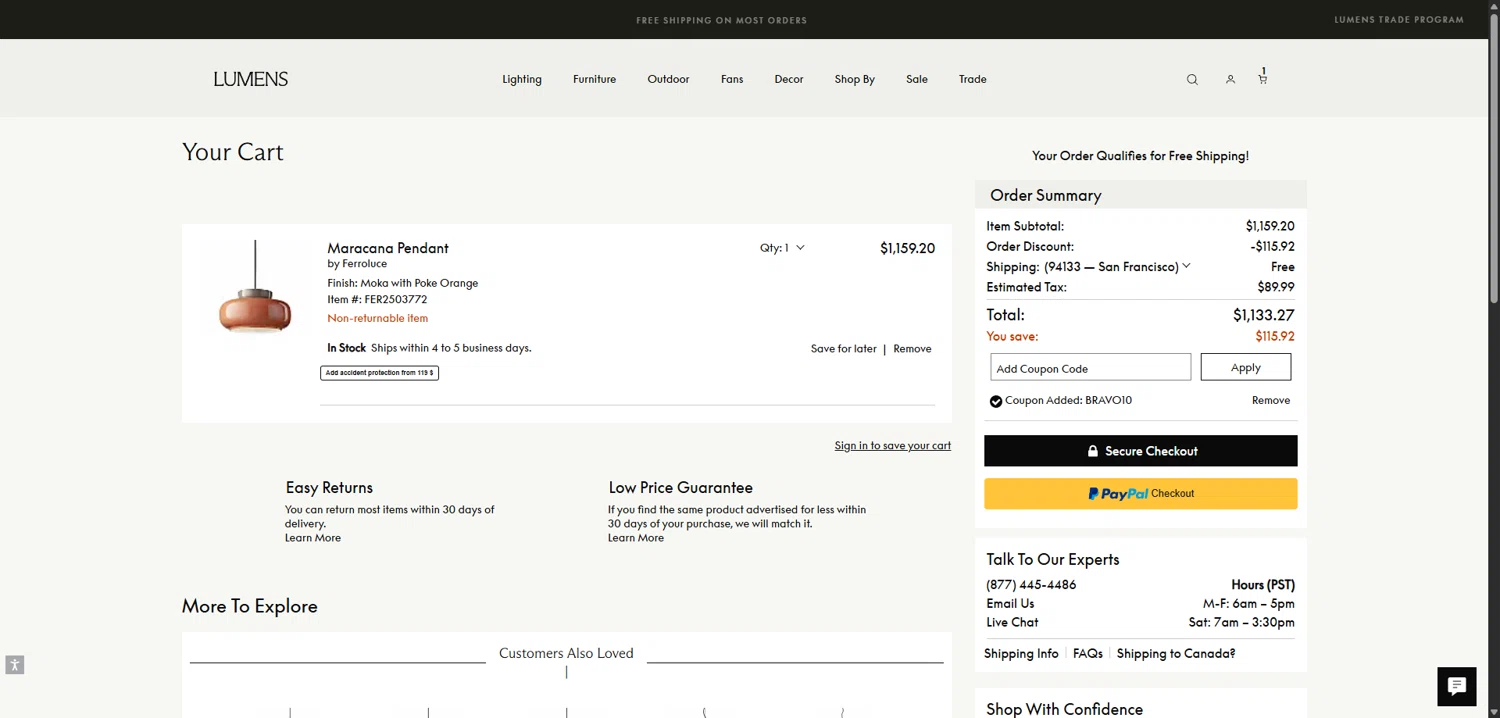Click the Secure Checkout button

tap(1140, 451)
